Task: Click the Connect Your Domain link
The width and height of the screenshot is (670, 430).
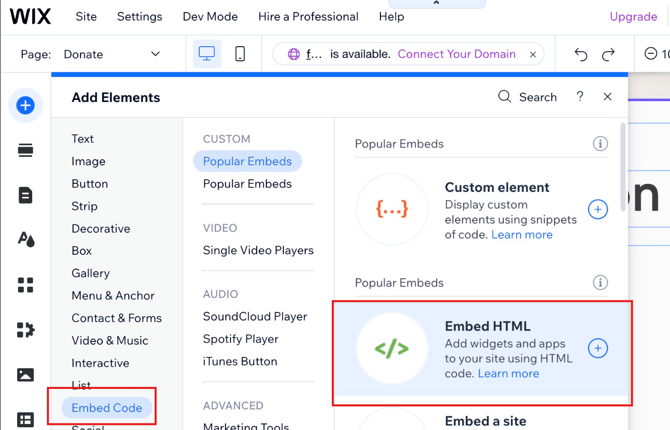Action: click(x=456, y=54)
